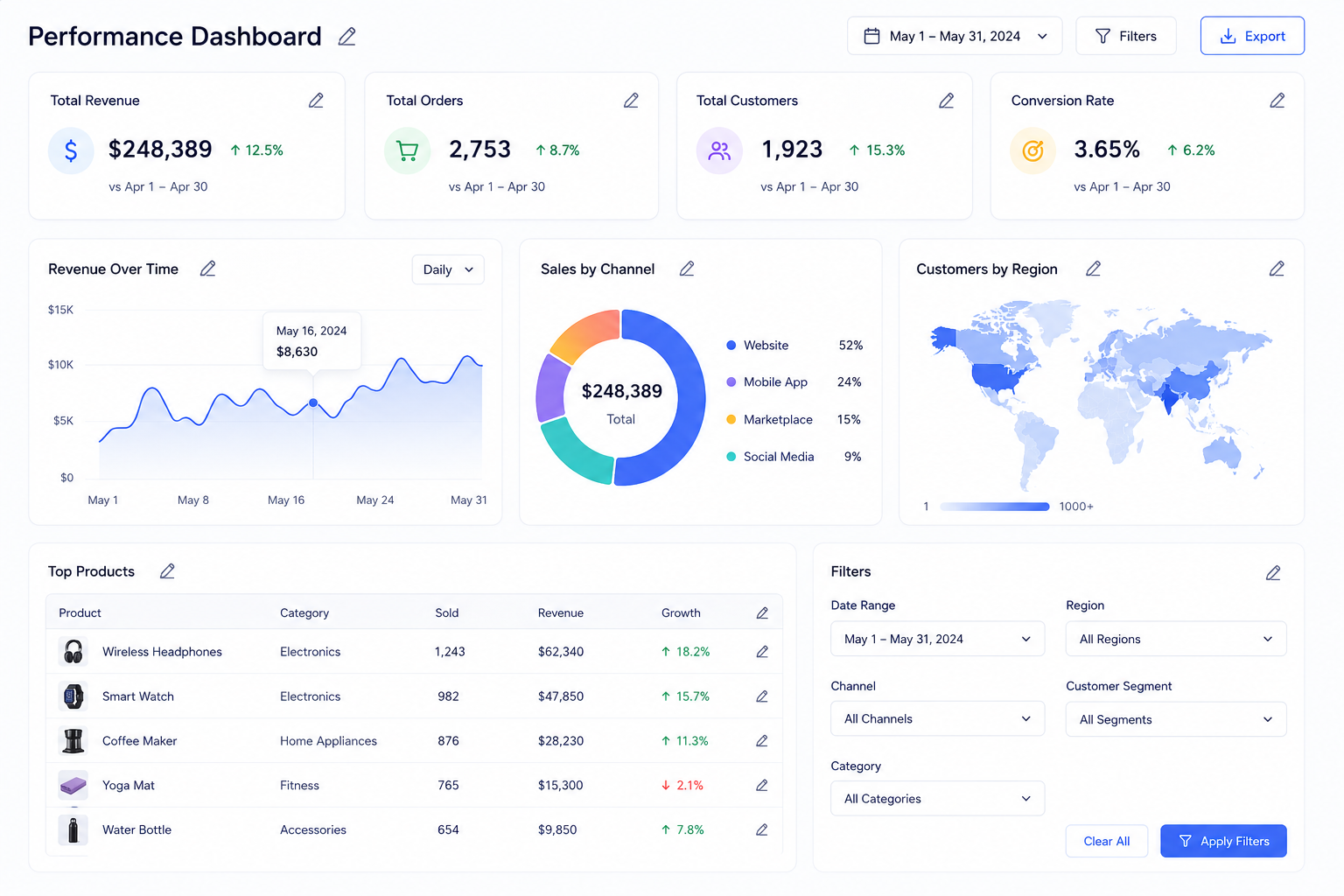This screenshot has height=896, width=1344.
Task: Click the Category column header
Action: pos(304,613)
